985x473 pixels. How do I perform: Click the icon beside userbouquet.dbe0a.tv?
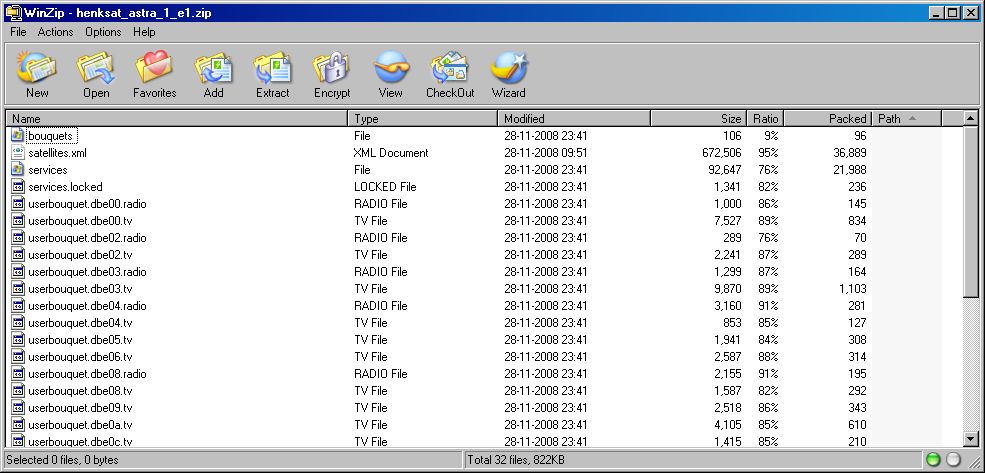click(18, 424)
